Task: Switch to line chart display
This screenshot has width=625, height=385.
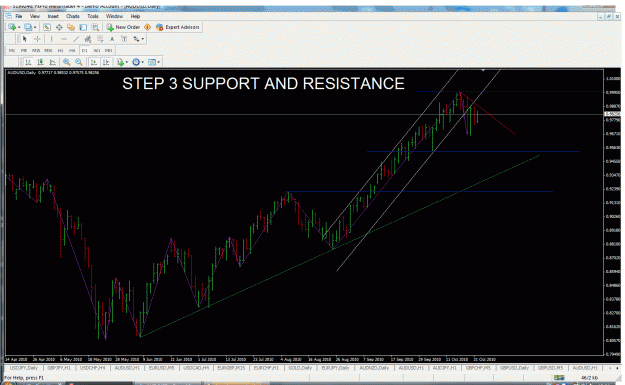Action: 53,62
